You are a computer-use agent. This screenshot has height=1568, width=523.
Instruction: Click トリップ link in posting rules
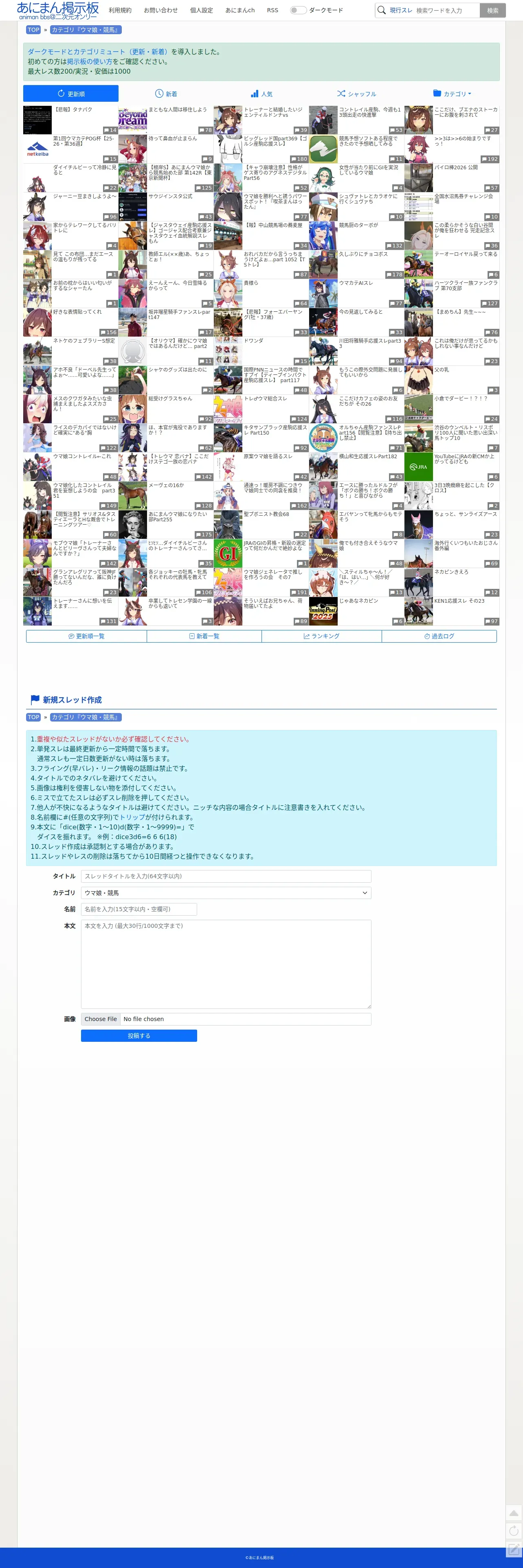[132, 817]
